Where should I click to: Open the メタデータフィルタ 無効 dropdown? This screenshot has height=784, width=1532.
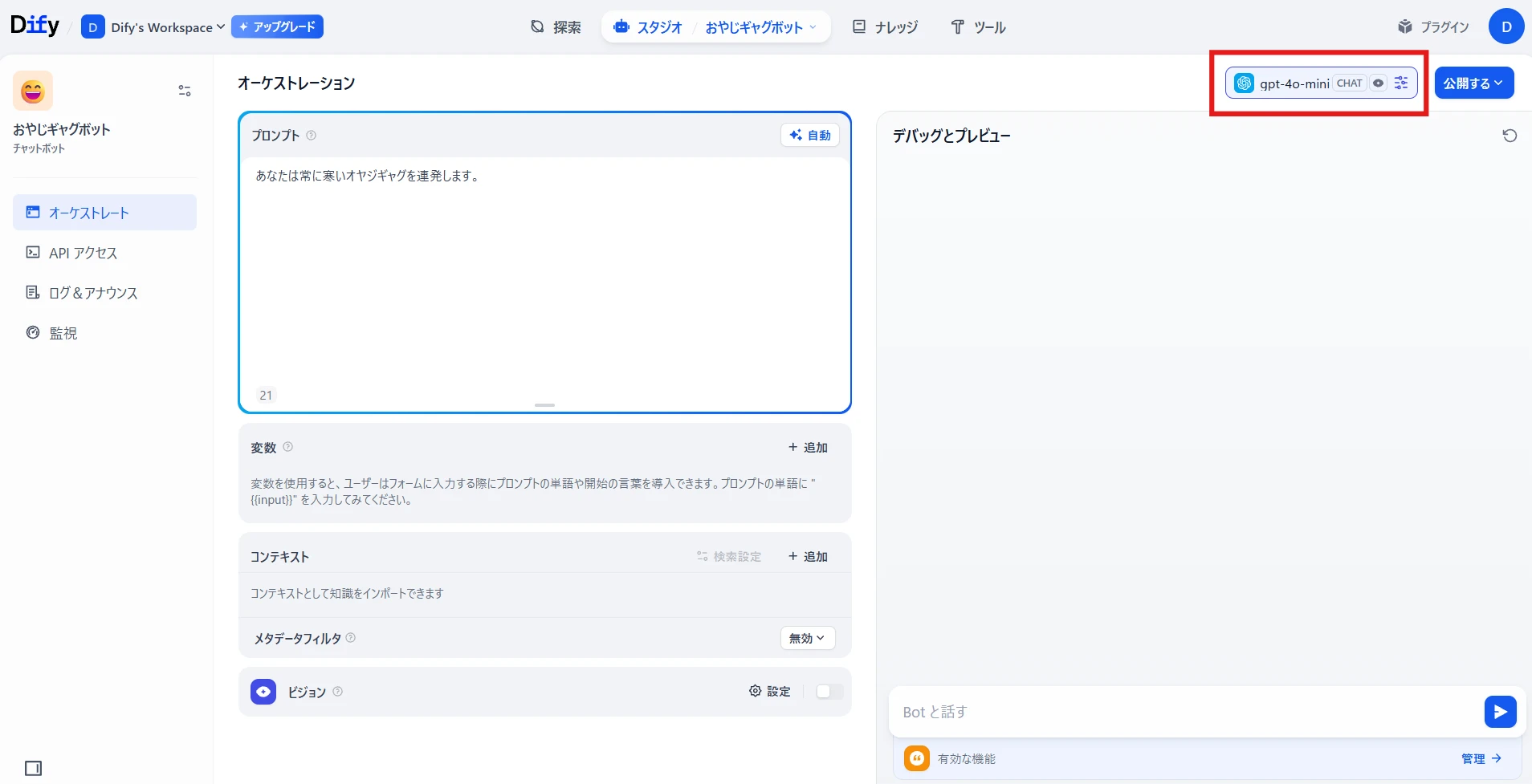[x=807, y=638]
